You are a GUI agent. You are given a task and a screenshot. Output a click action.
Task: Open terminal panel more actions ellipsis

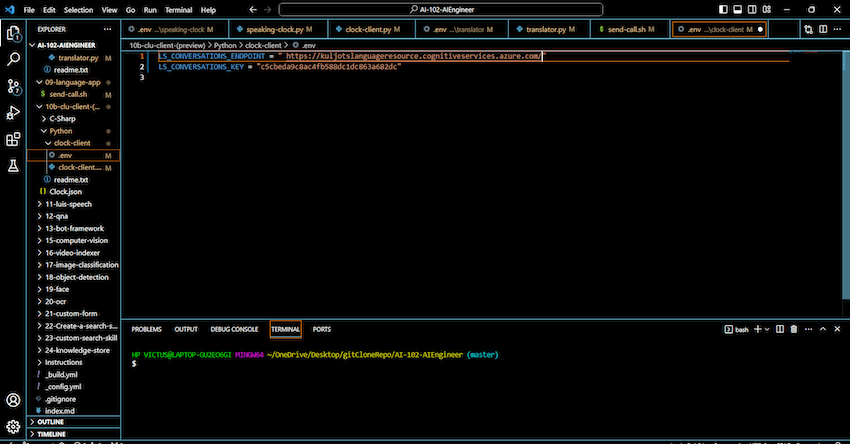808,329
